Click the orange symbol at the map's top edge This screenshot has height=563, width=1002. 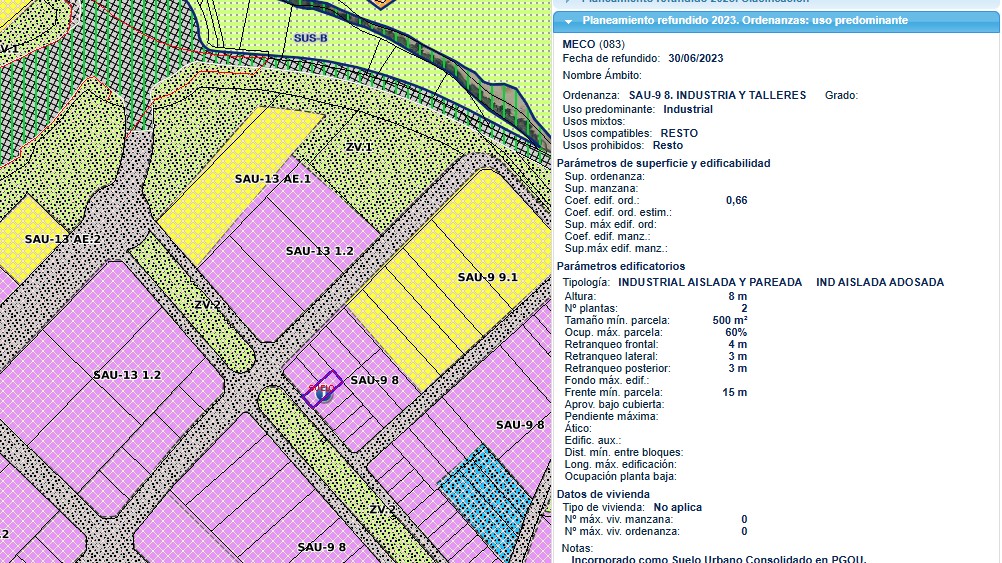coord(381,3)
